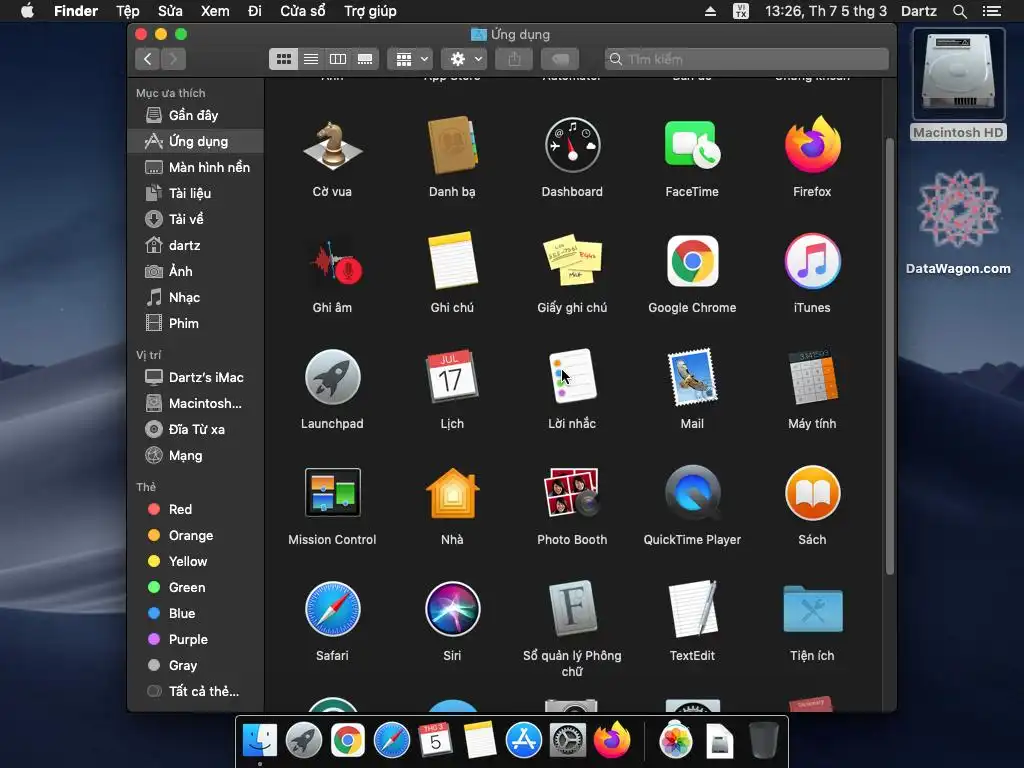Select Firefox in the Applications folder
Viewport: 1024px width, 768px height.
(x=812, y=144)
